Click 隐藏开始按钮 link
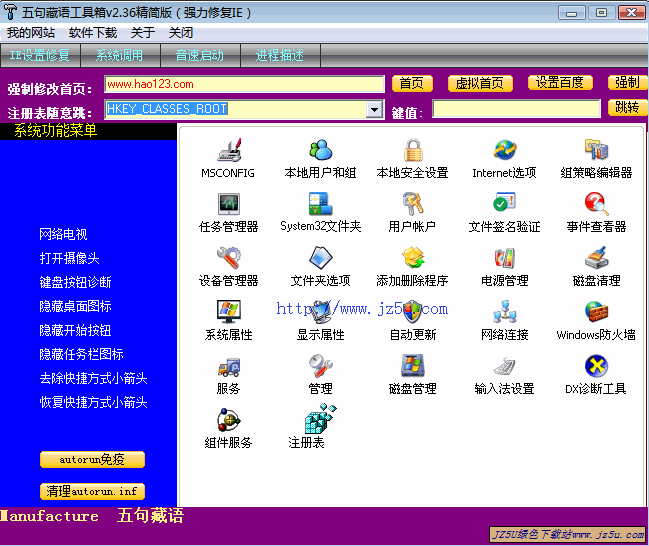 (x=75, y=330)
